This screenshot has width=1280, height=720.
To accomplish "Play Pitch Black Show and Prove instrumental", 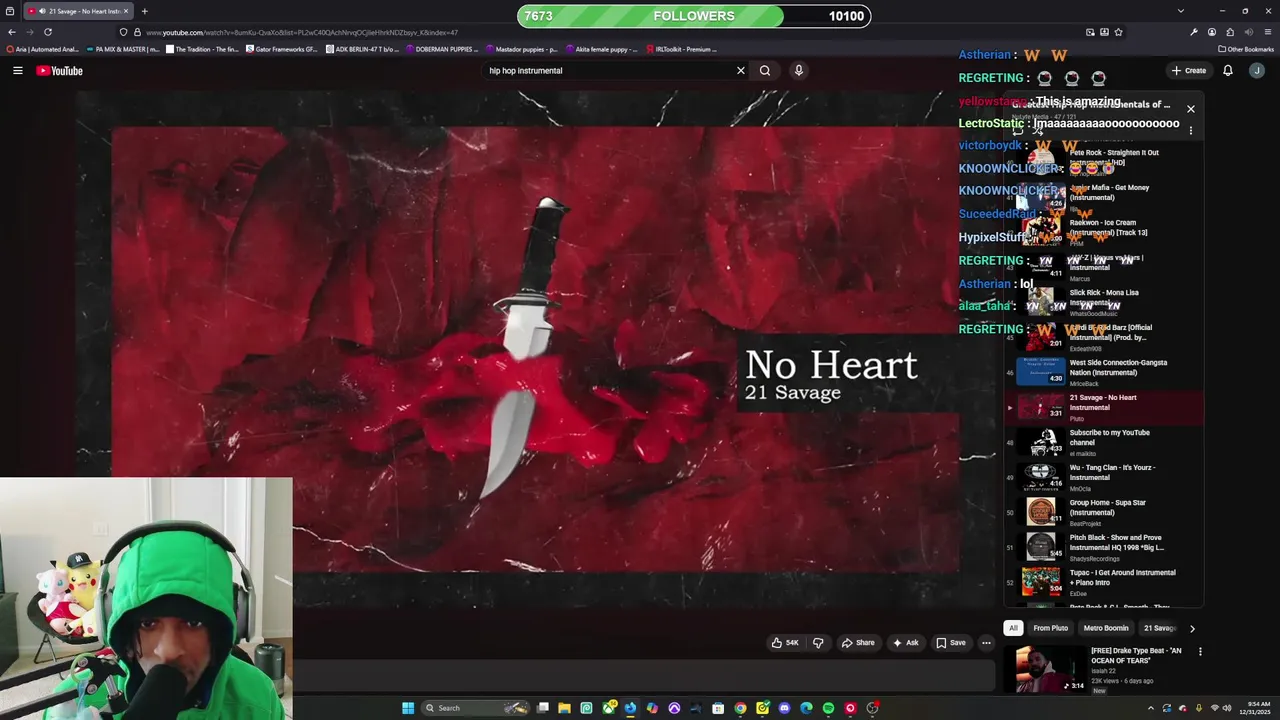I will [1104, 547].
